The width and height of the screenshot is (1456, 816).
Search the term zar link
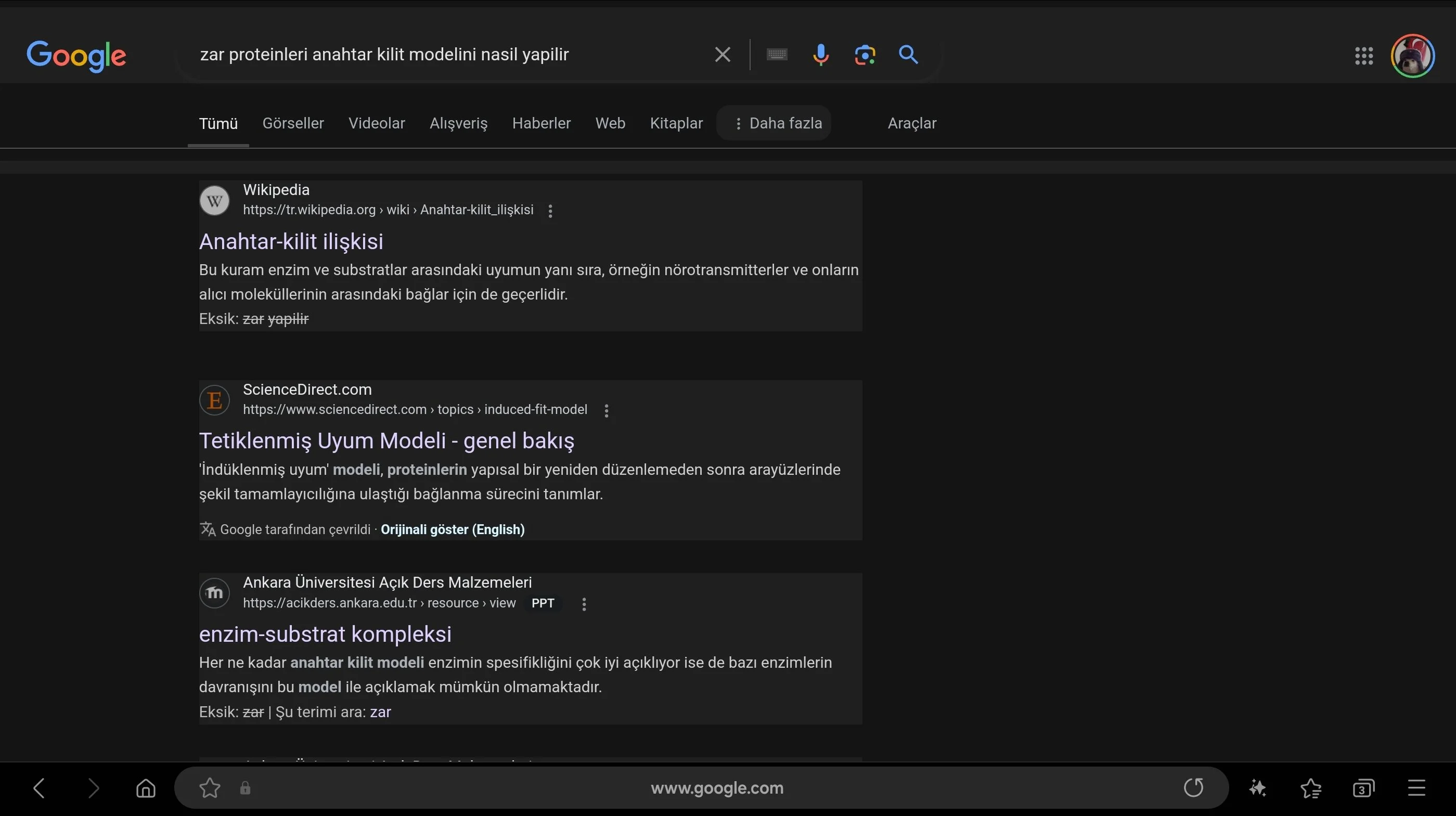tap(380, 712)
